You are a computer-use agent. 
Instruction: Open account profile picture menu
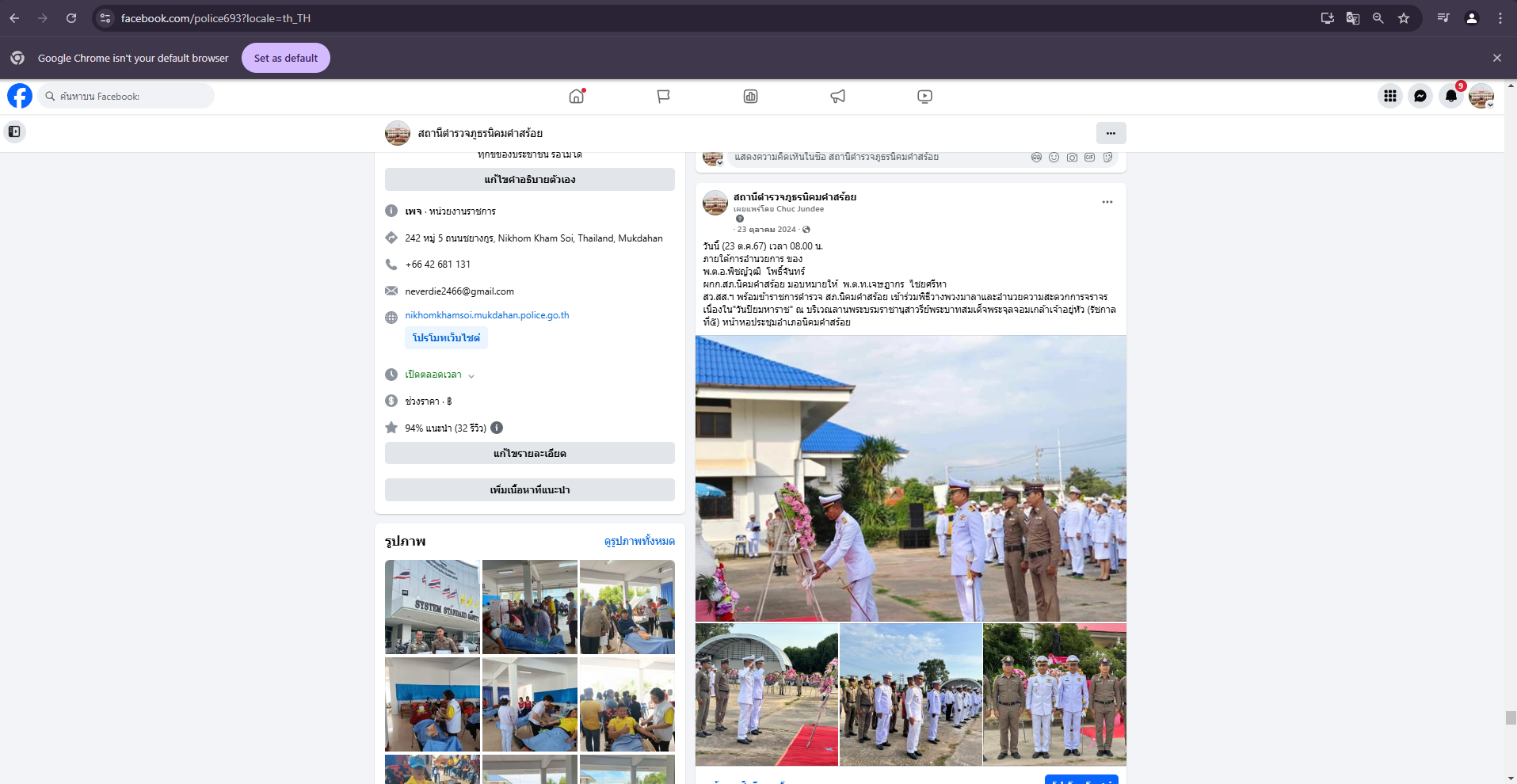point(1481,96)
